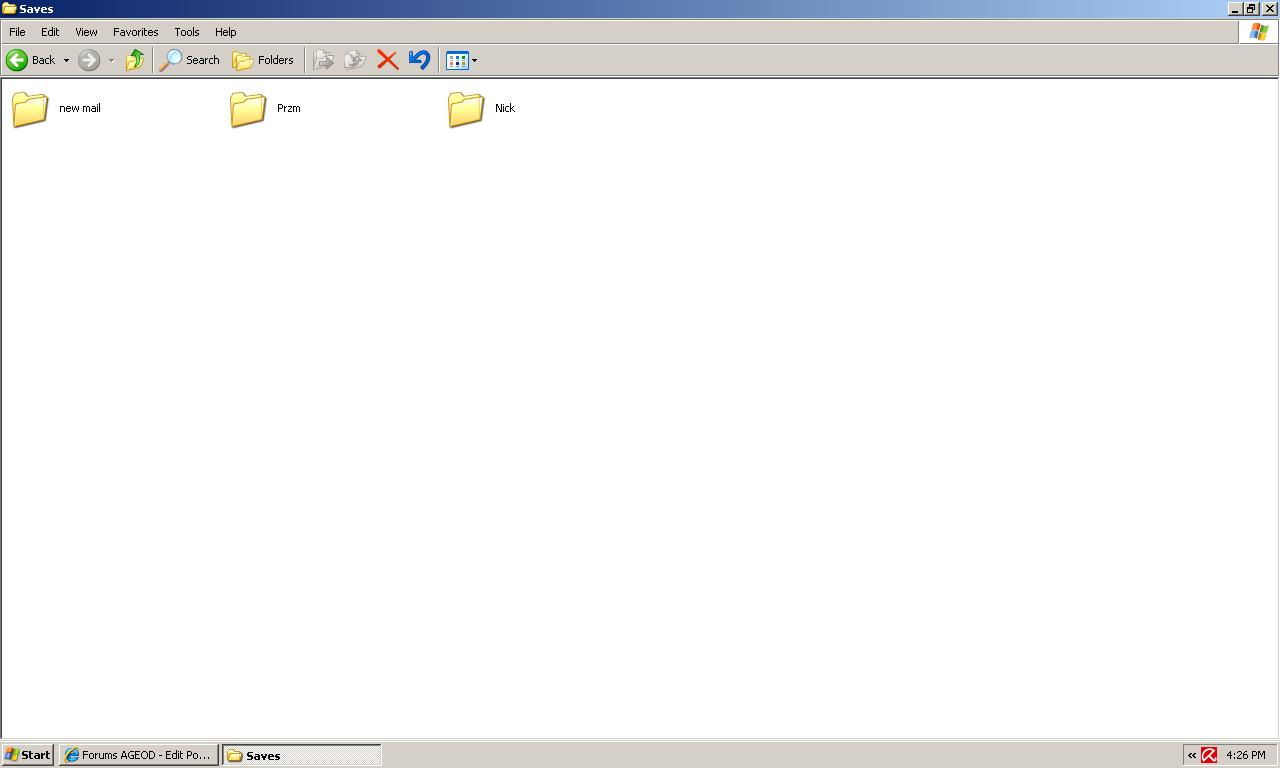The height and width of the screenshot is (768, 1280).
Task: Expand hidden system tray icons
Action: pyautogui.click(x=1192, y=755)
